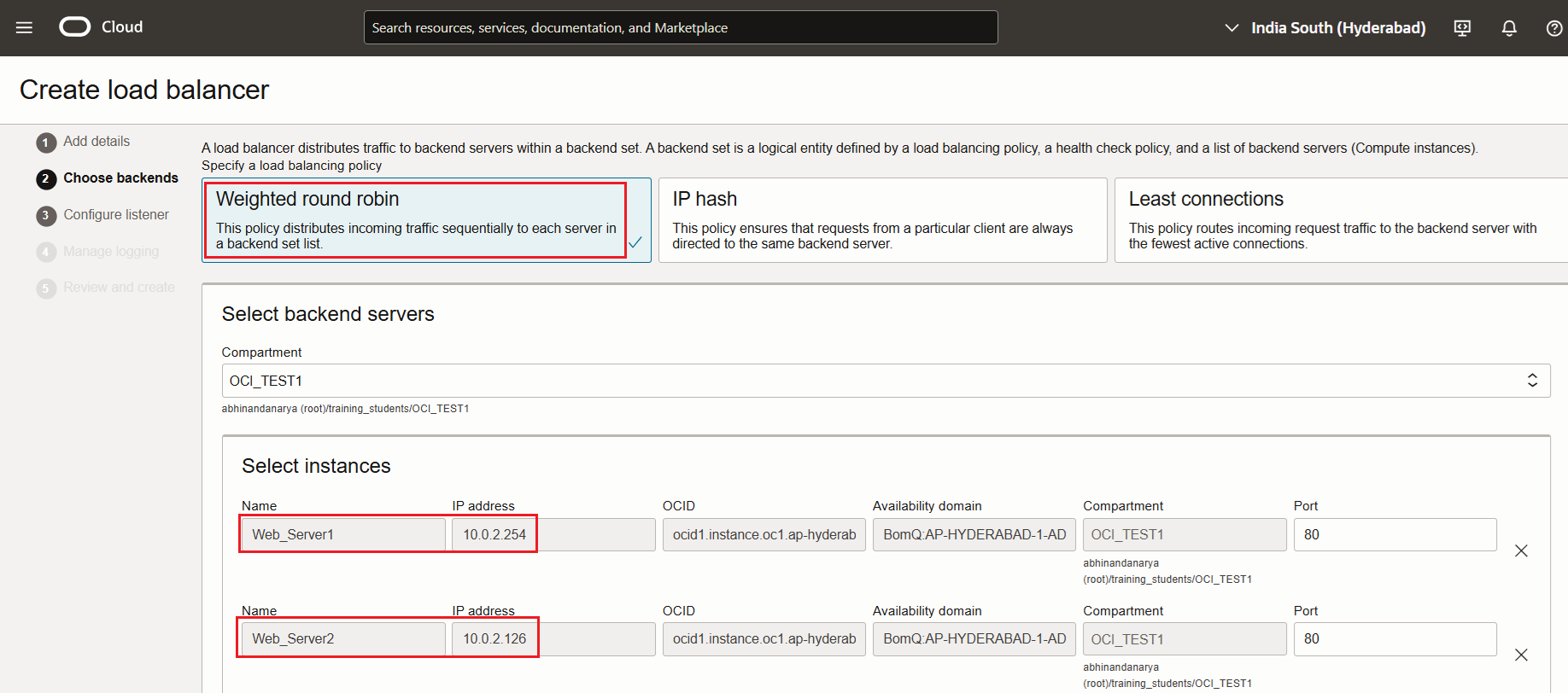The height and width of the screenshot is (693, 1568).
Task: Expand the India South (Hyderabad) region menu
Action: pos(1325,28)
